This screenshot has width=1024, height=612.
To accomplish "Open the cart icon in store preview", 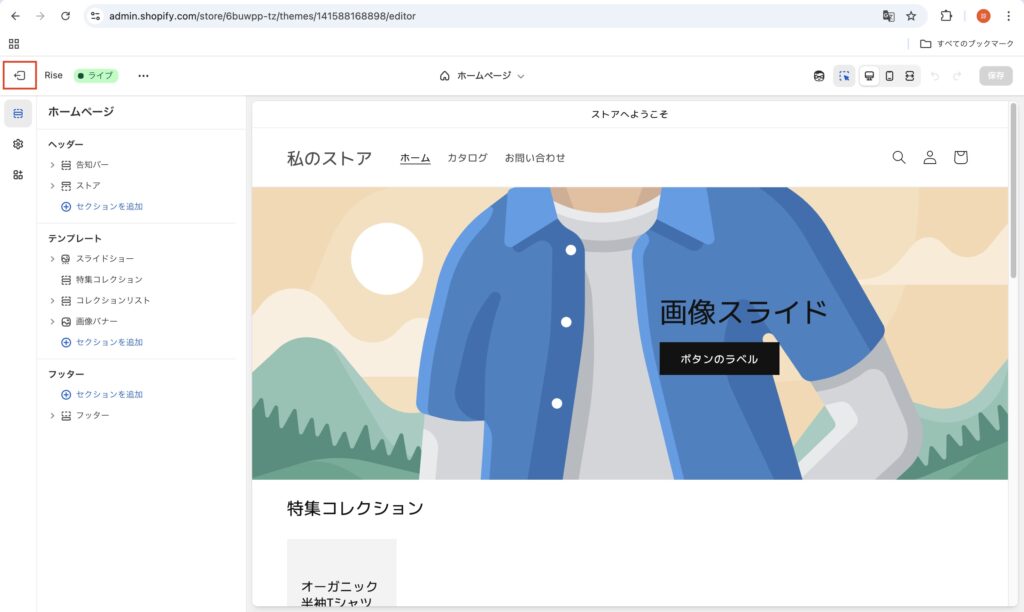I will pos(960,157).
